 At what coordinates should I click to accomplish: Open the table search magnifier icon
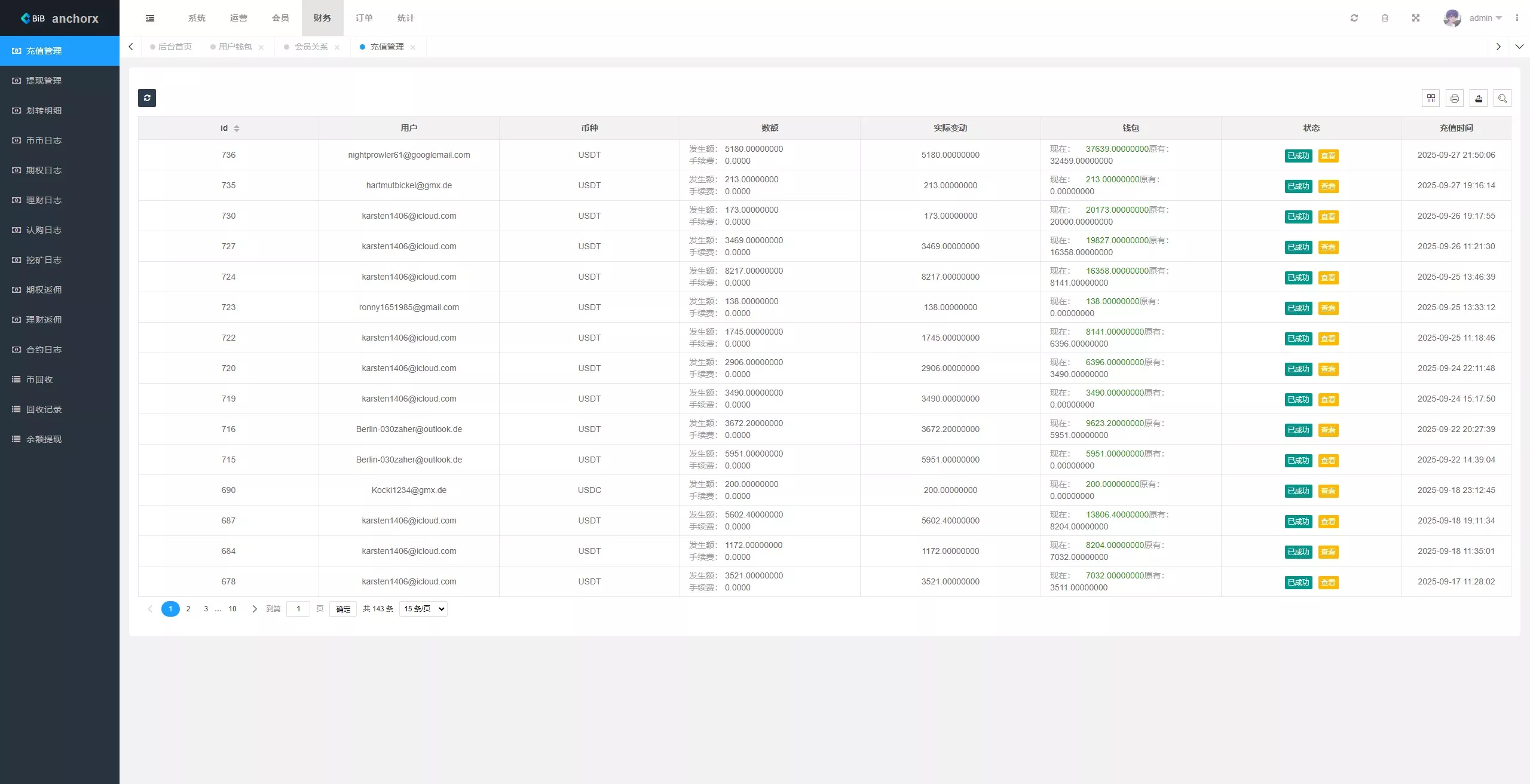[x=1503, y=99]
